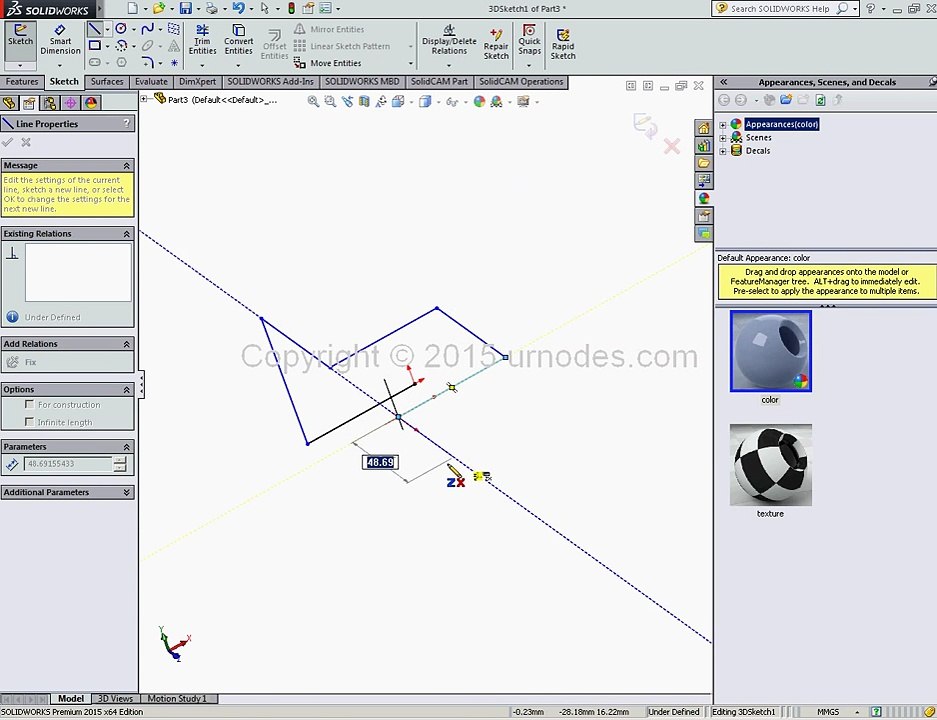Click the Fix relation button
Screen dimensions: 937x720
pyautogui.click(x=22, y=362)
